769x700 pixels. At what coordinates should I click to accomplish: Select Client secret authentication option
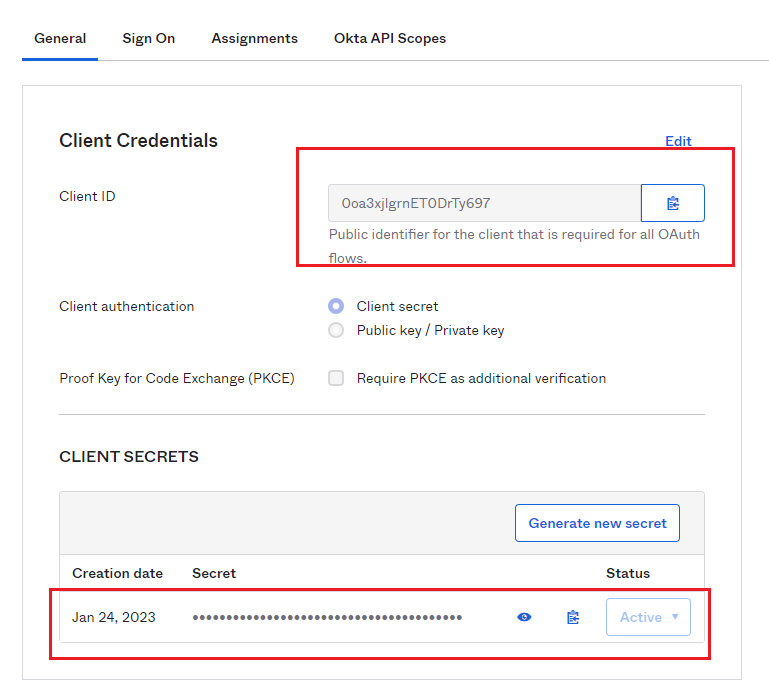336,306
